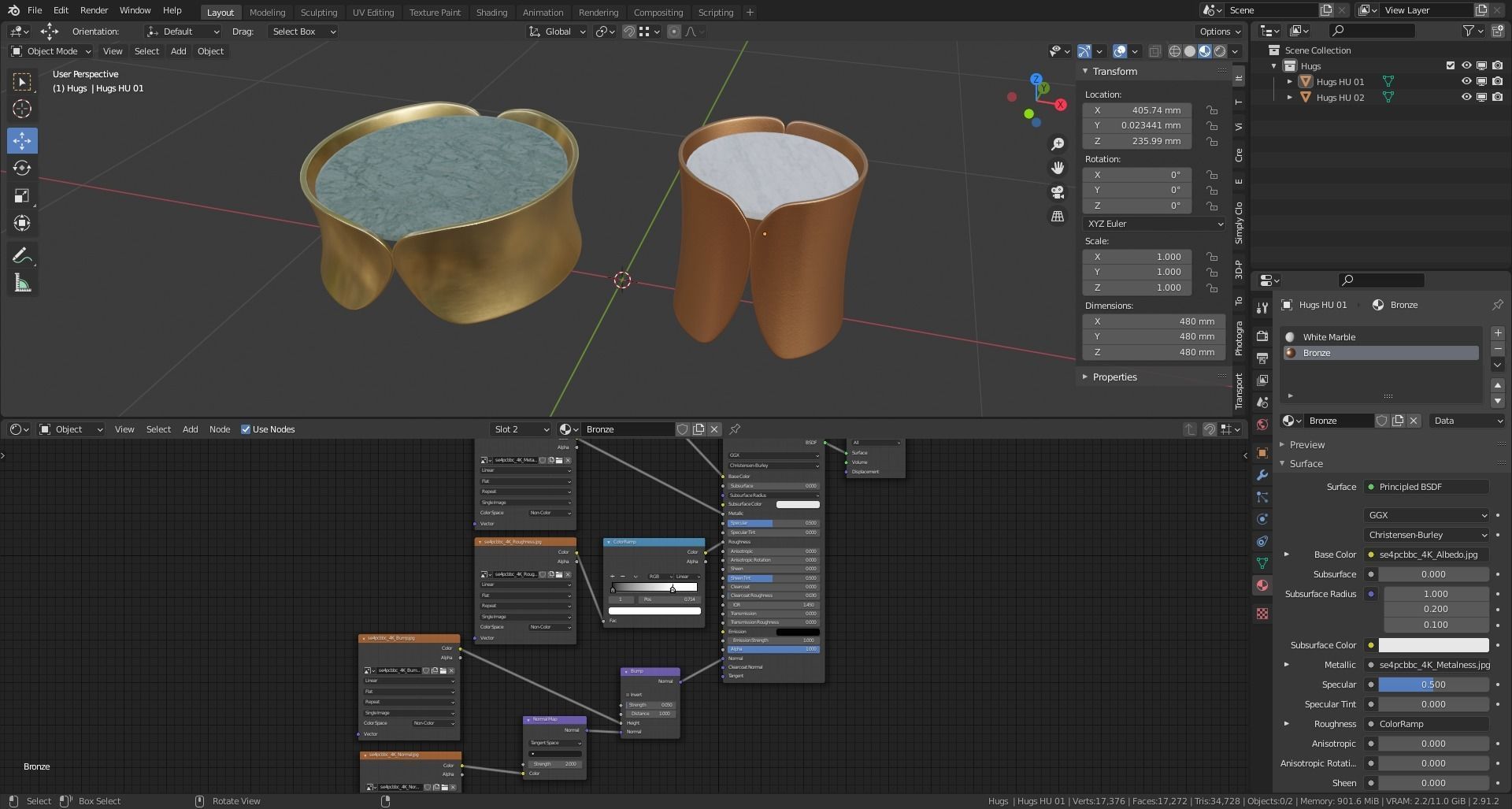Open the Subsurface Color swatch
This screenshot has width=1512, height=809.
(x=1433, y=645)
